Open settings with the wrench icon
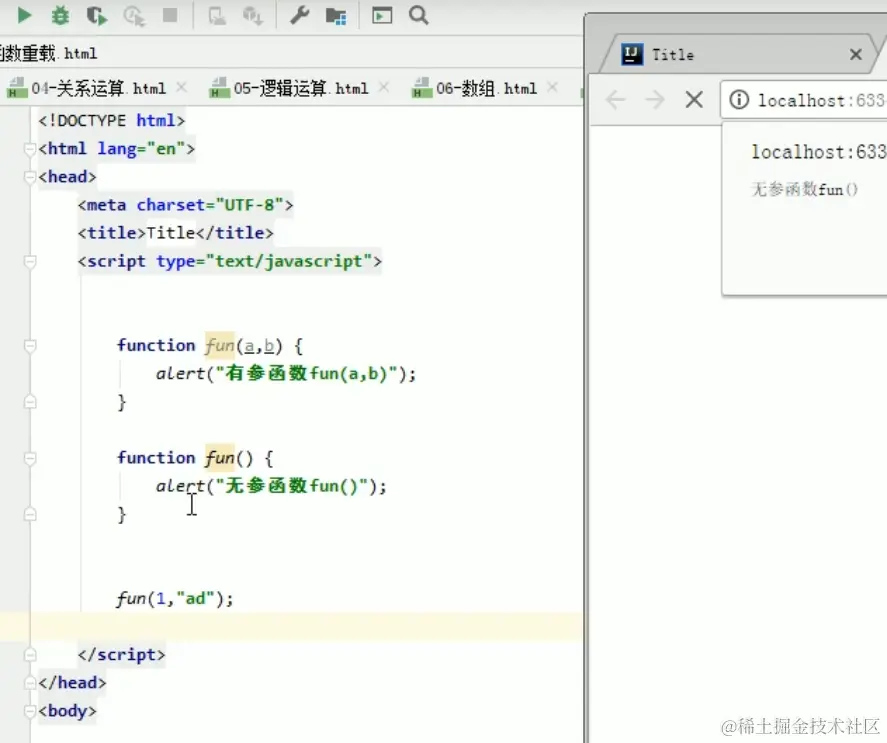887x743 pixels. (x=299, y=15)
